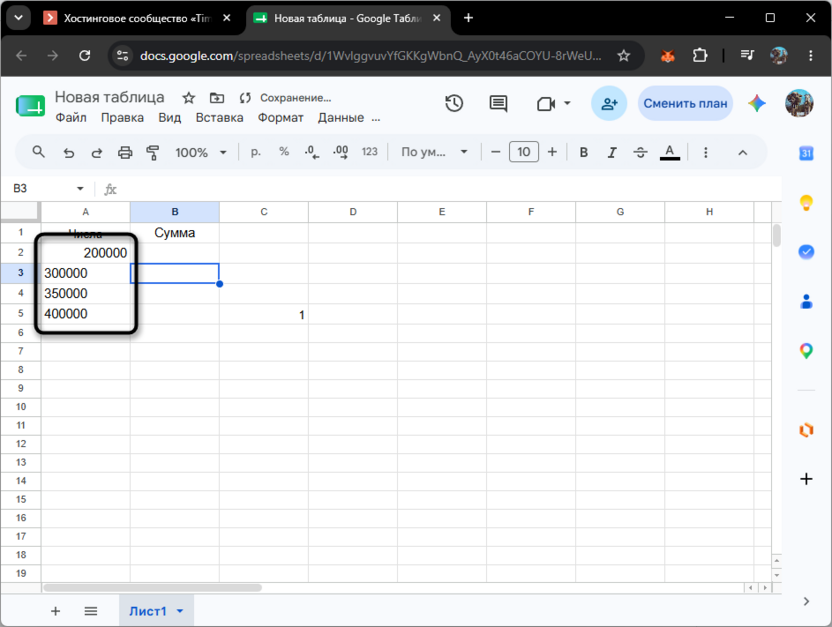The image size is (832, 627).
Task: Hide the side panel with chevron
Action: (806, 601)
